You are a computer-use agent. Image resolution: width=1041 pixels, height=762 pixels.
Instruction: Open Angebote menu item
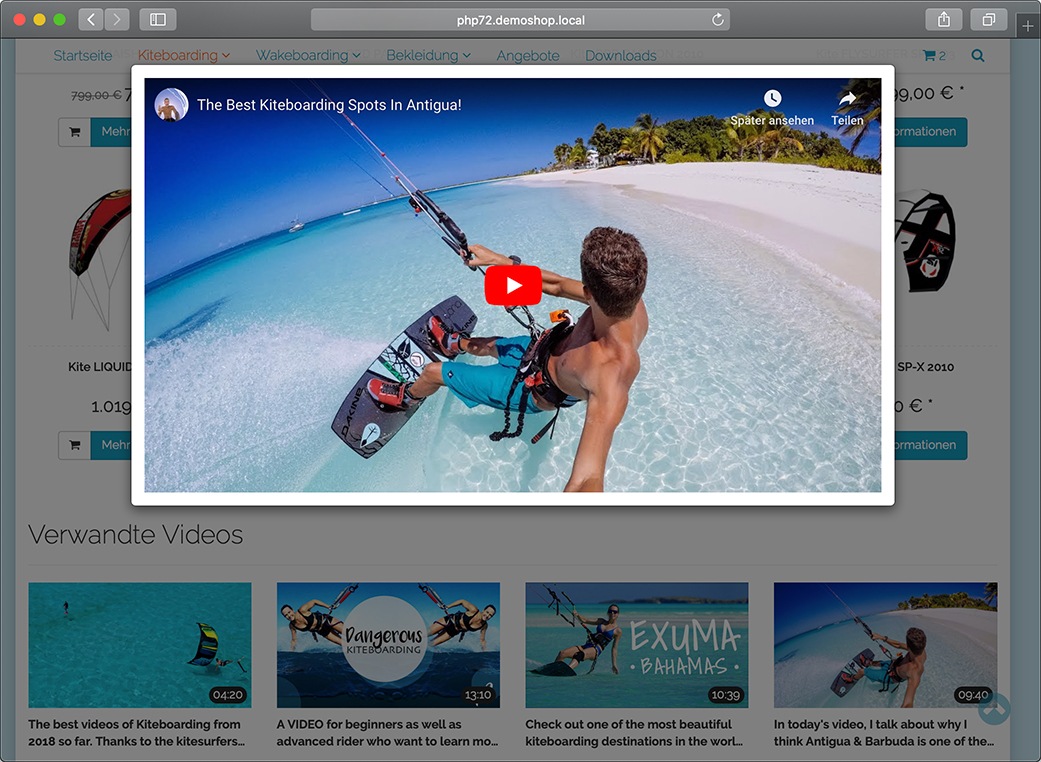pyautogui.click(x=528, y=56)
